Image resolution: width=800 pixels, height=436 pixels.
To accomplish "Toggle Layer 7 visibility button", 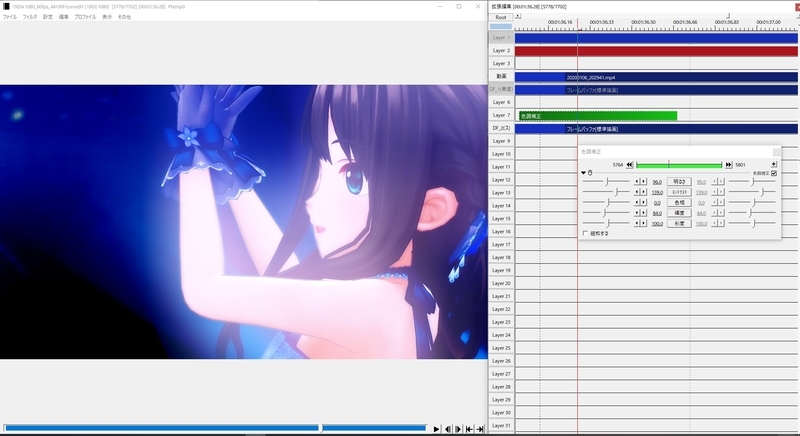I will click(x=501, y=115).
